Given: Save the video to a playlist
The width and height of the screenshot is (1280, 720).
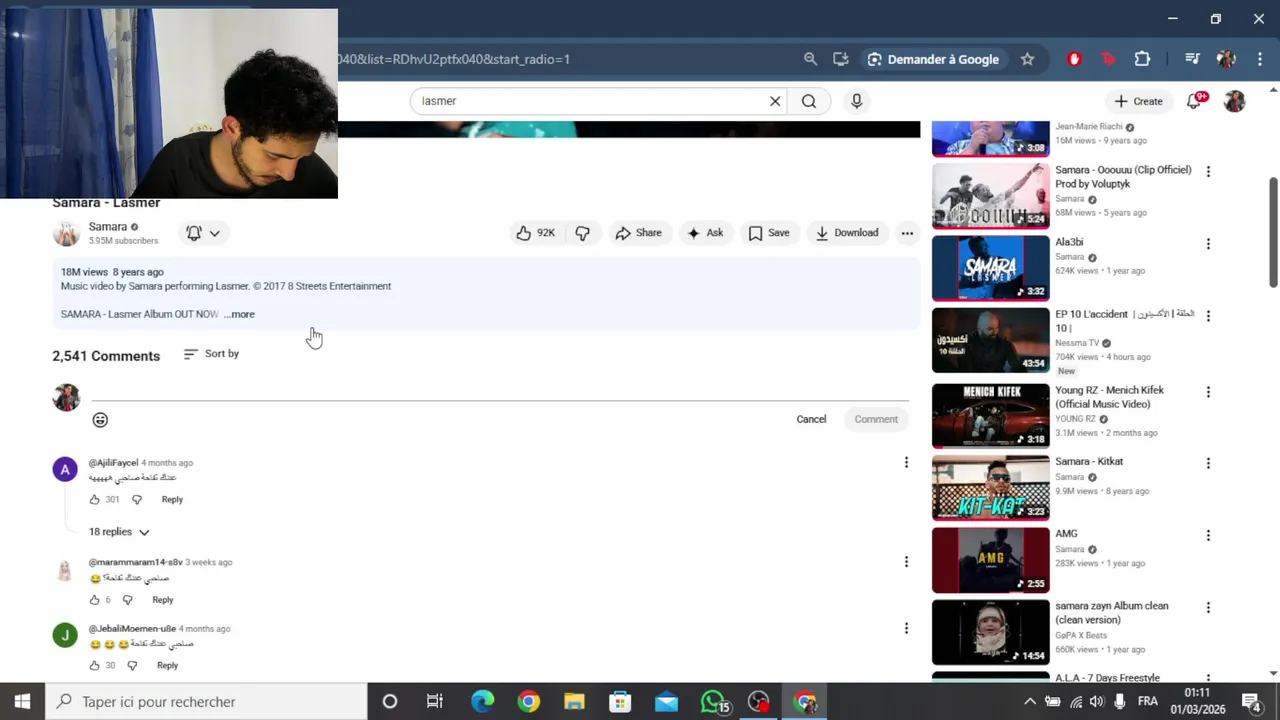Looking at the screenshot, I should [769, 233].
